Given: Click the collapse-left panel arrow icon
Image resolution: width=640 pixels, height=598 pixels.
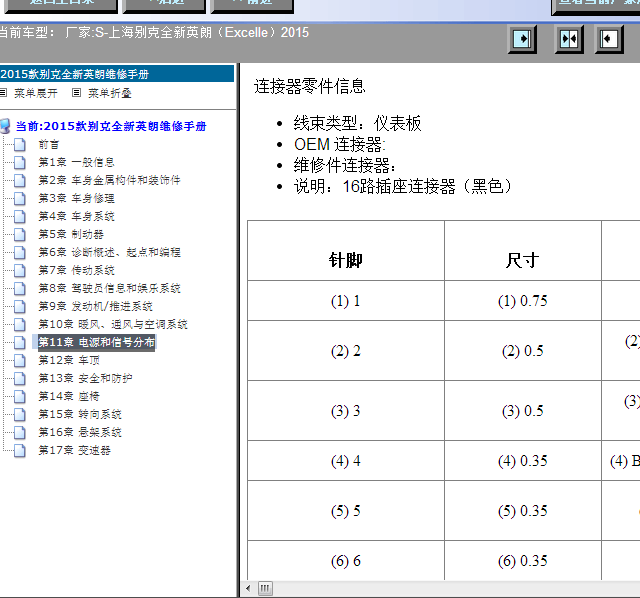Looking at the screenshot, I should (x=609, y=39).
